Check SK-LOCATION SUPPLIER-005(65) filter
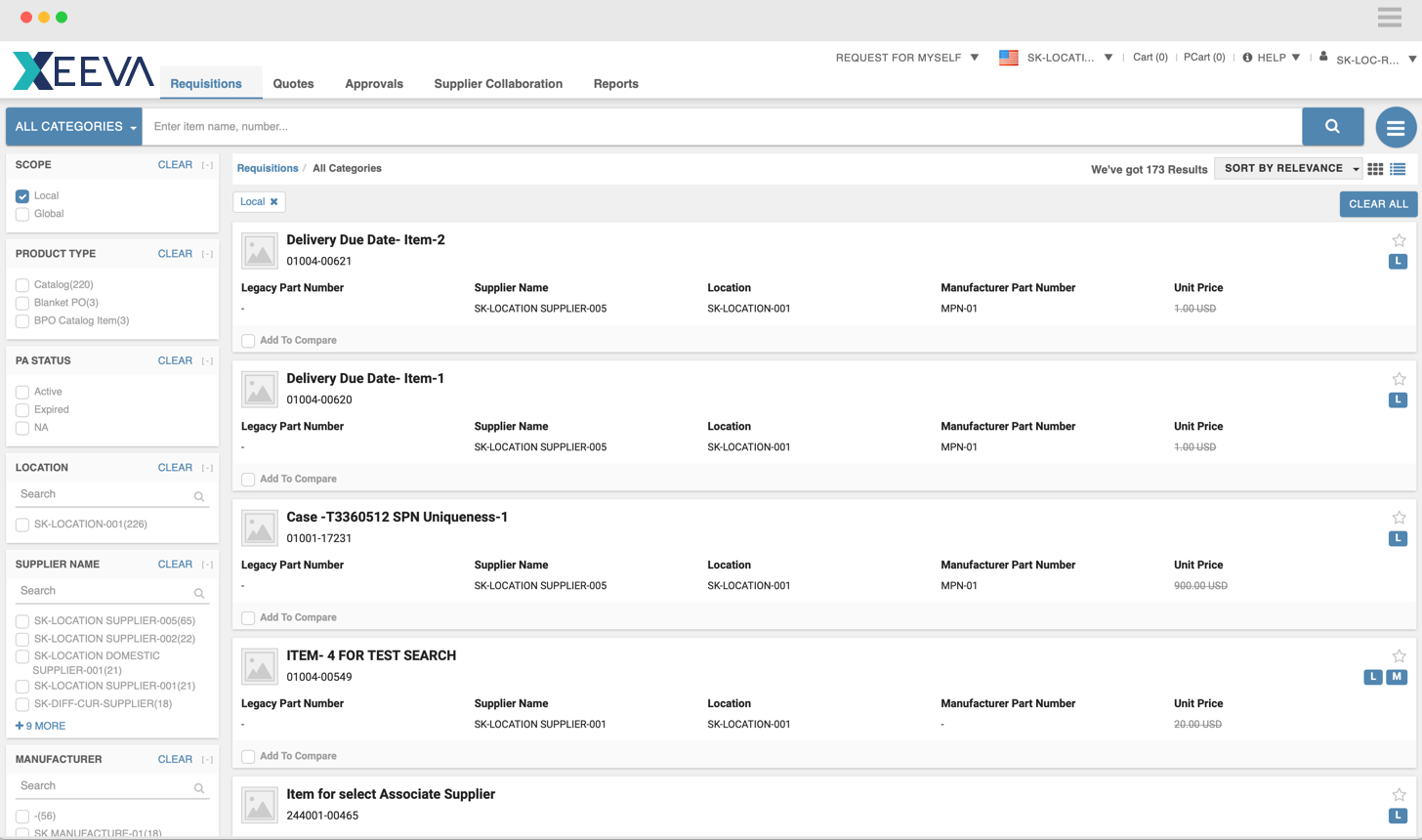Image resolution: width=1422 pixels, height=840 pixels. (22, 621)
